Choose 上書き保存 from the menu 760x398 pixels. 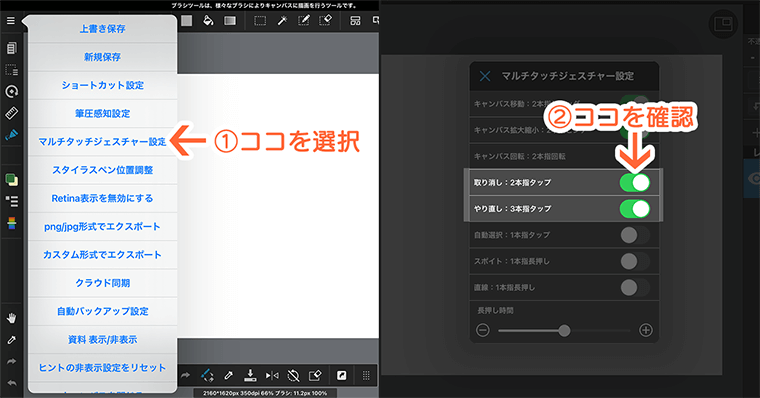102,29
